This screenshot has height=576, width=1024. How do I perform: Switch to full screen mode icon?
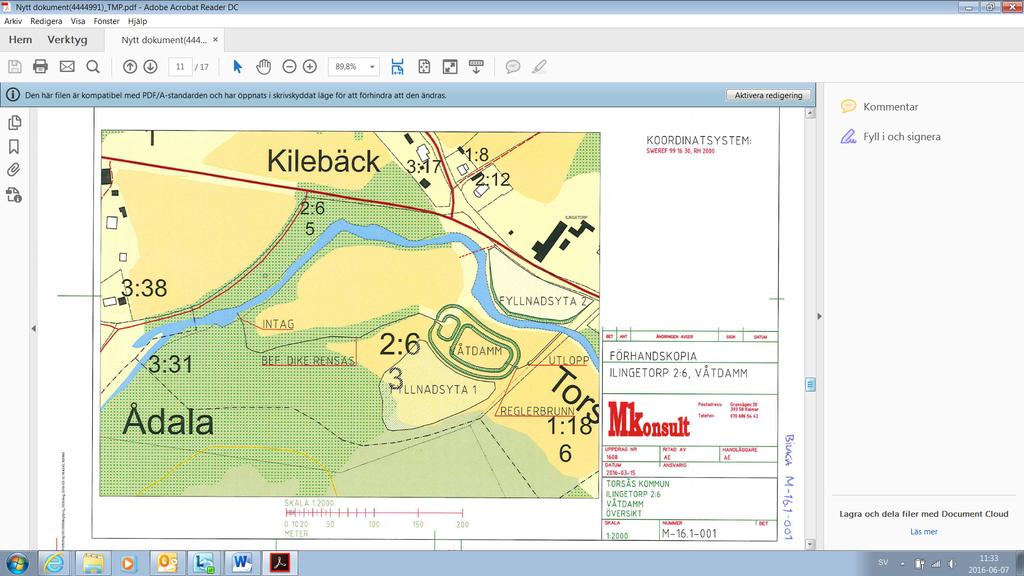[450, 67]
